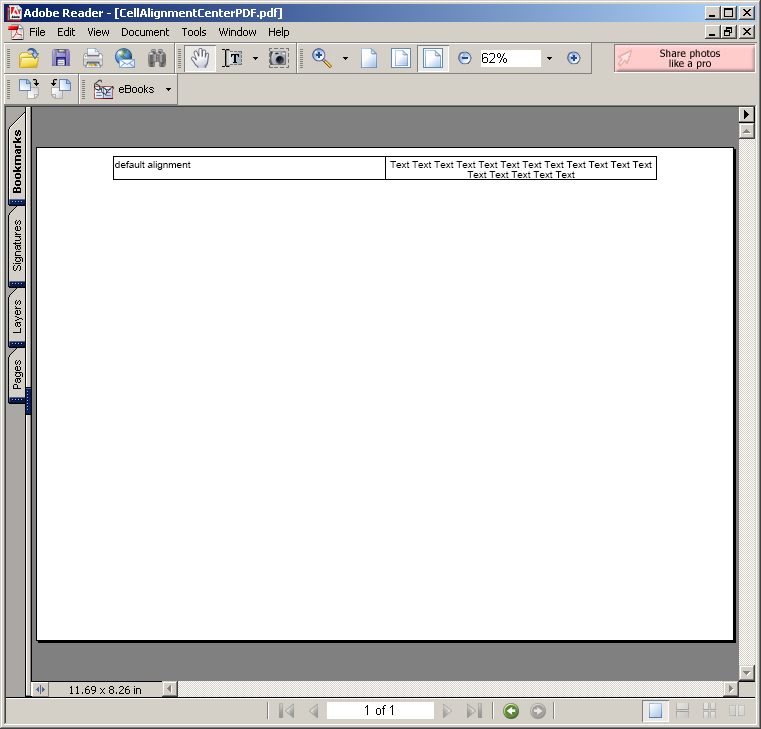Go to the last page

click(474, 711)
